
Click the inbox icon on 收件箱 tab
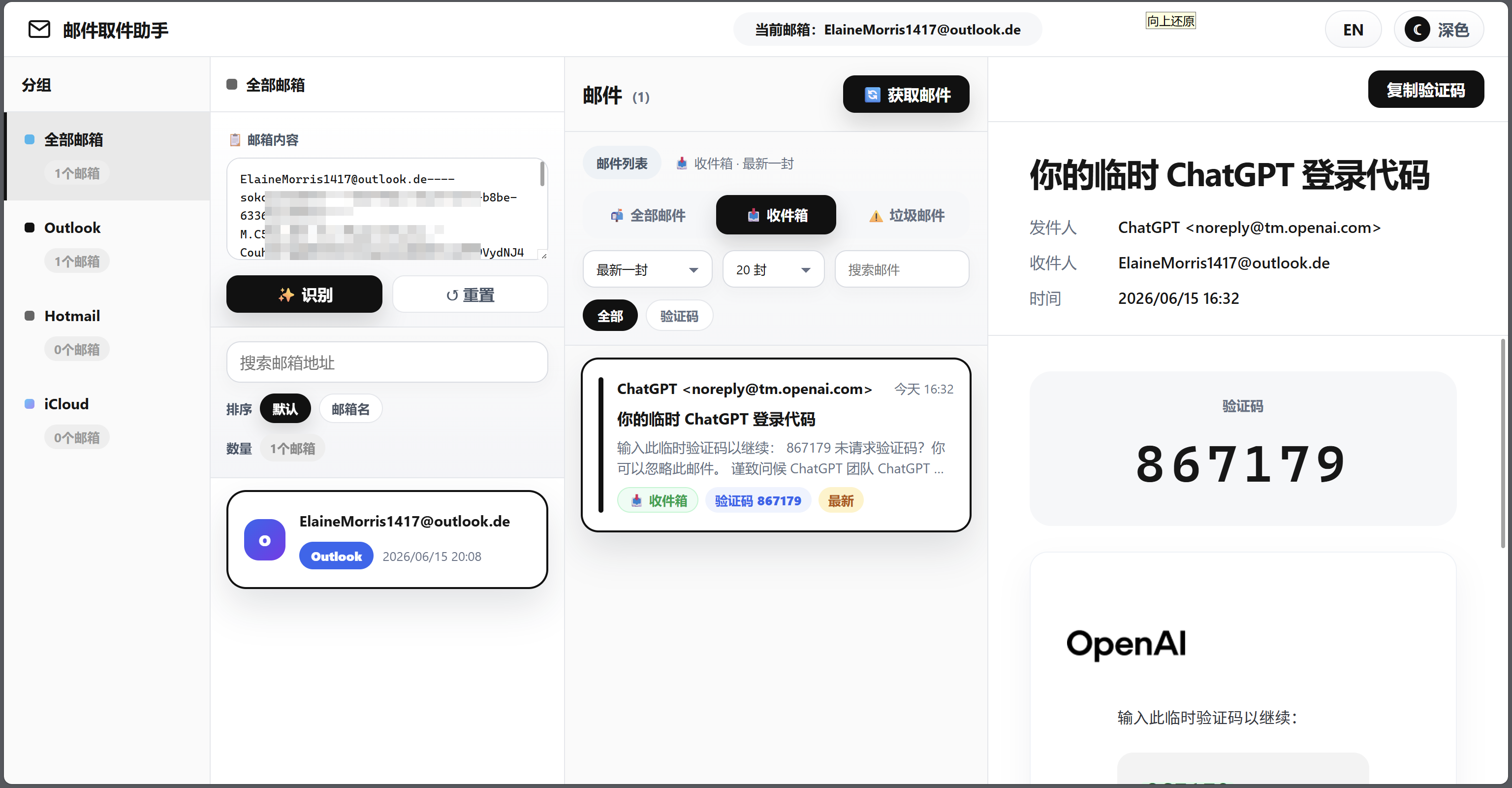click(x=753, y=216)
